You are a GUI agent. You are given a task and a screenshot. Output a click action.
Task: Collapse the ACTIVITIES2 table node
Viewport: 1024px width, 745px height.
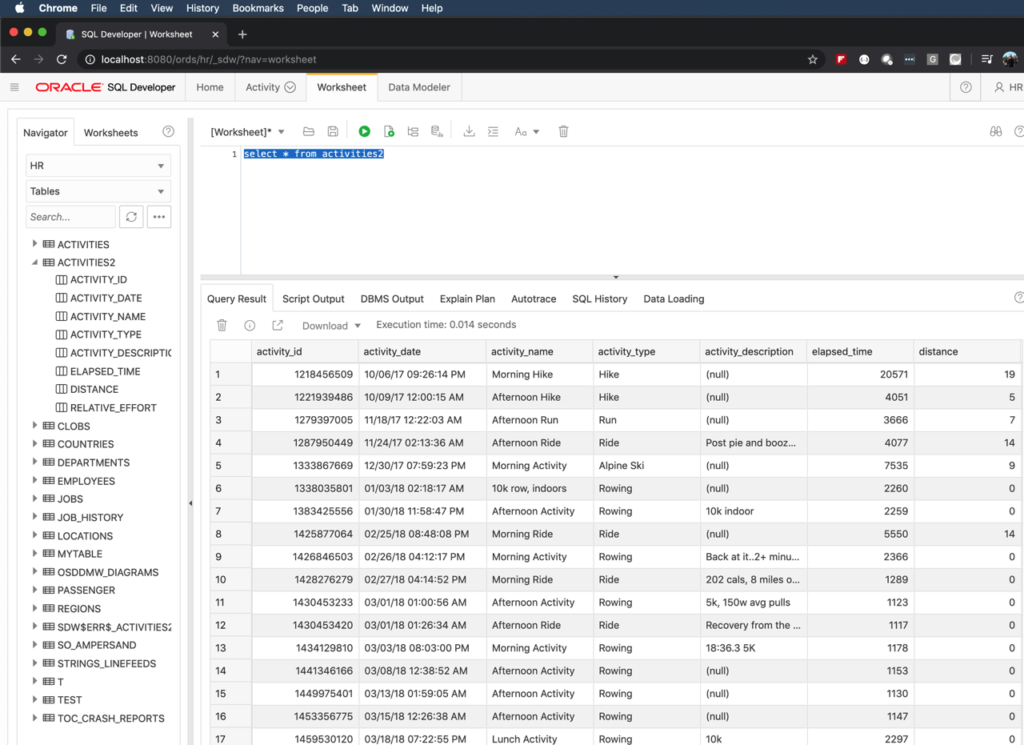pyautogui.click(x=35, y=262)
